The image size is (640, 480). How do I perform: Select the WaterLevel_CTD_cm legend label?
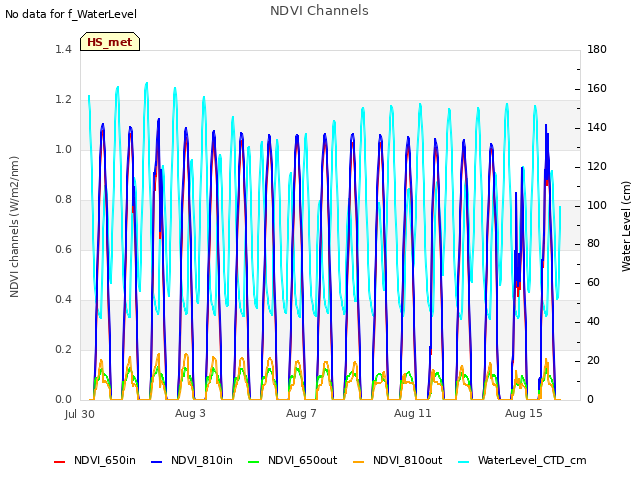coord(532,460)
